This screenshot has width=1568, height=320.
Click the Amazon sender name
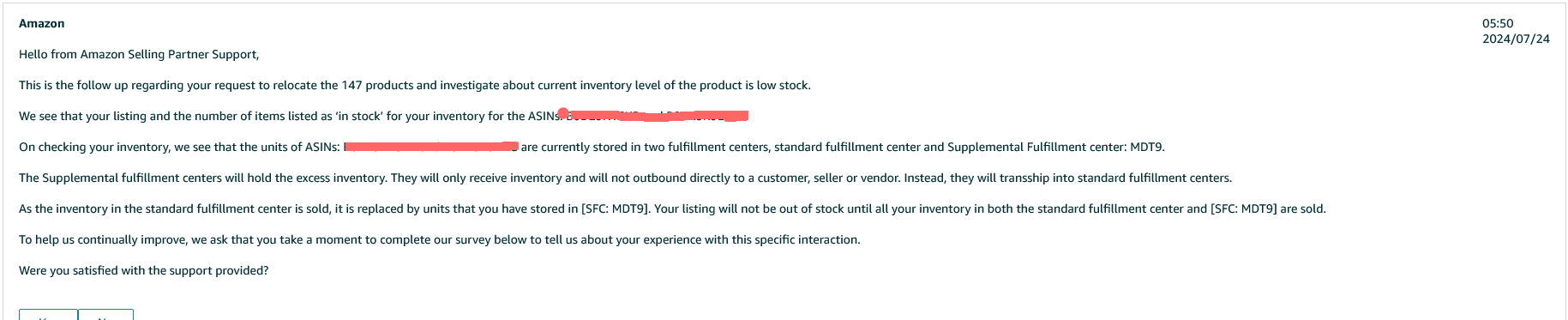point(42,23)
